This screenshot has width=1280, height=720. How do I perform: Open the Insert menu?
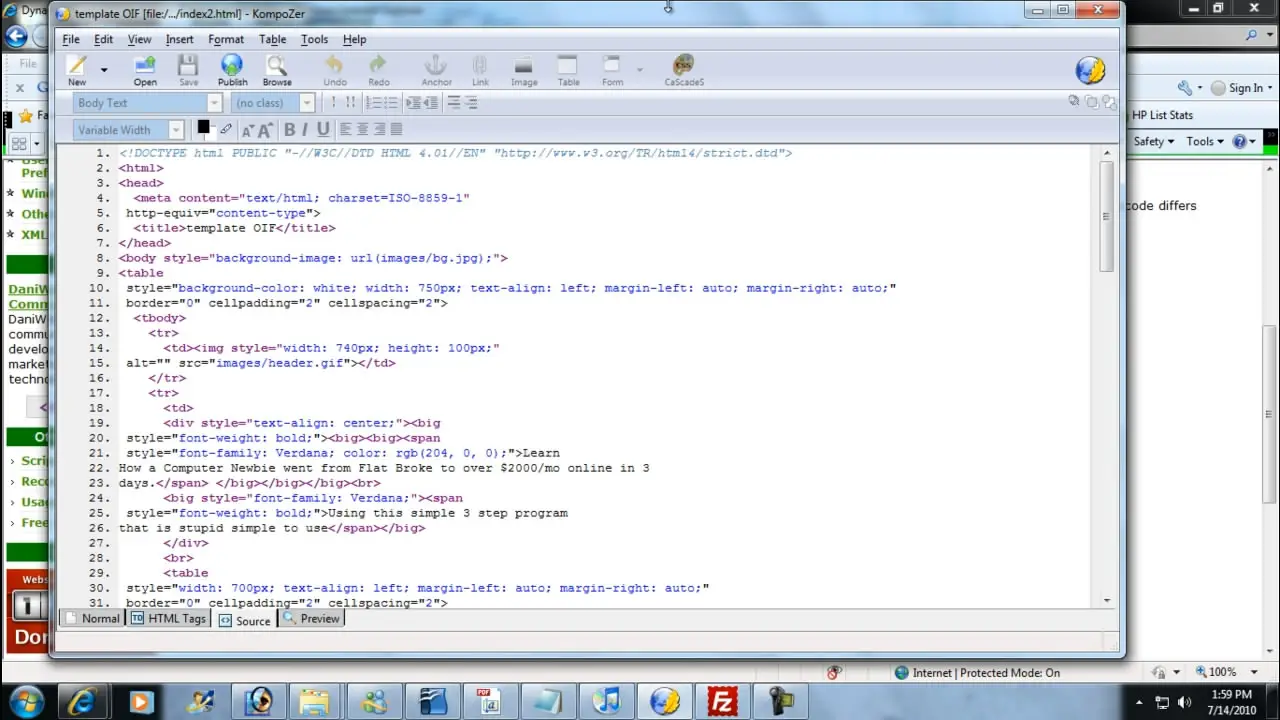tap(180, 39)
